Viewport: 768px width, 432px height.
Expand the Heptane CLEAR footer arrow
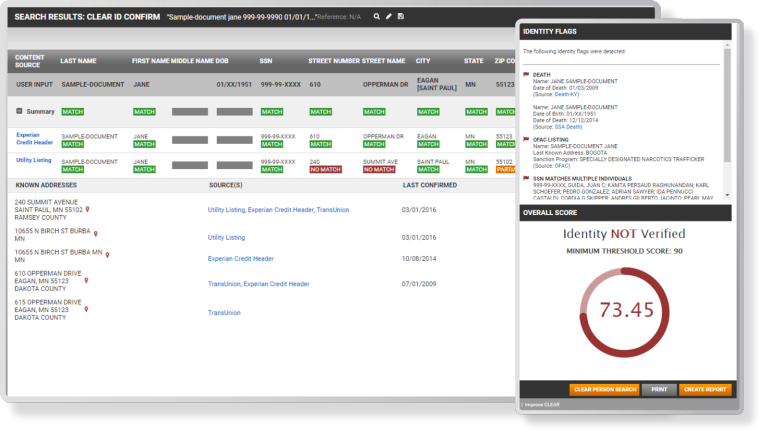click(x=523, y=404)
